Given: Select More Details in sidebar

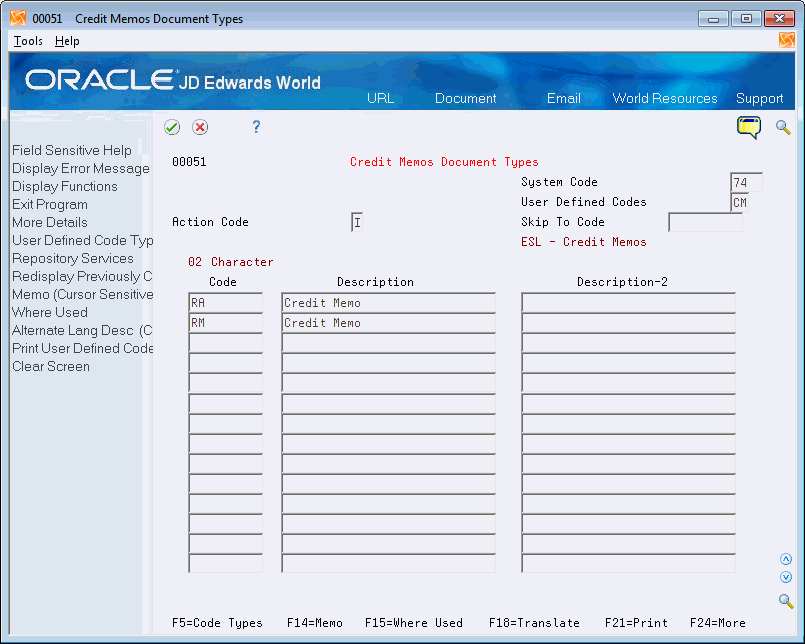Looking at the screenshot, I should point(50,222).
